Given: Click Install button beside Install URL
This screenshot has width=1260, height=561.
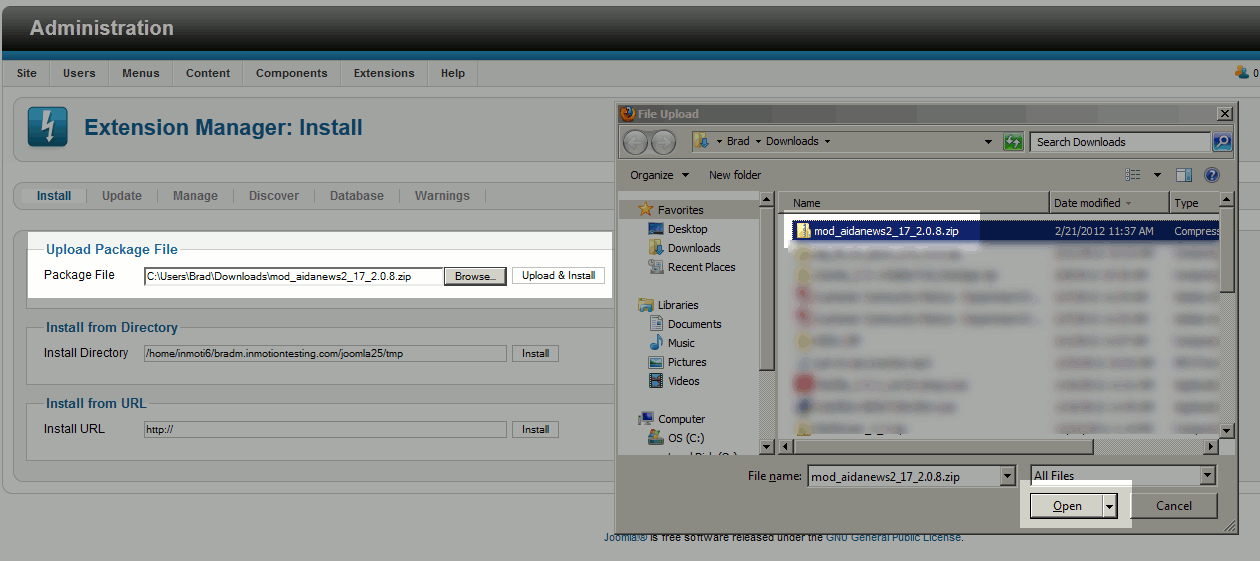Looking at the screenshot, I should click(535, 429).
